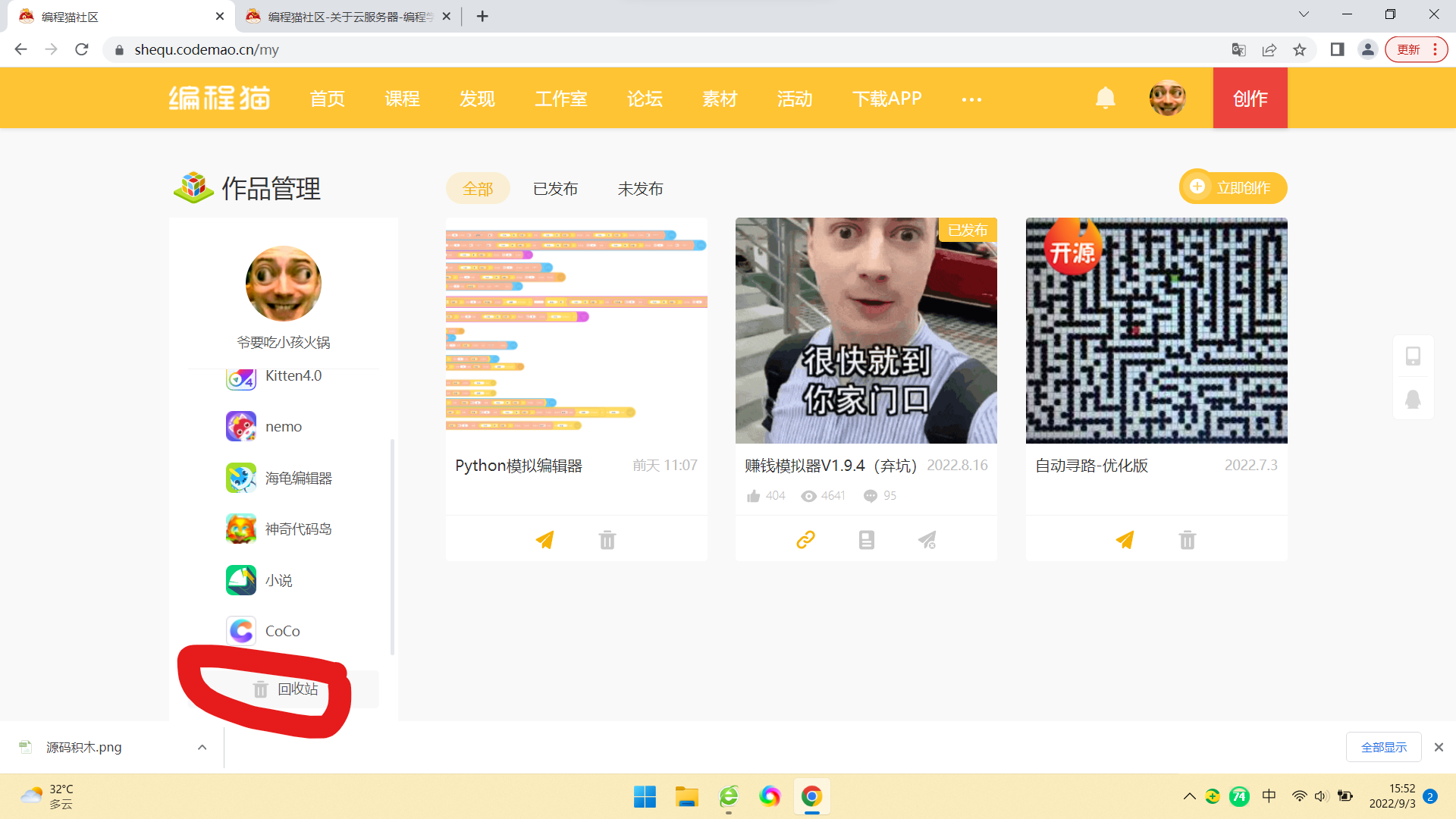The height and width of the screenshot is (819, 1456).
Task: Click the red 创作 button
Action: [1250, 98]
